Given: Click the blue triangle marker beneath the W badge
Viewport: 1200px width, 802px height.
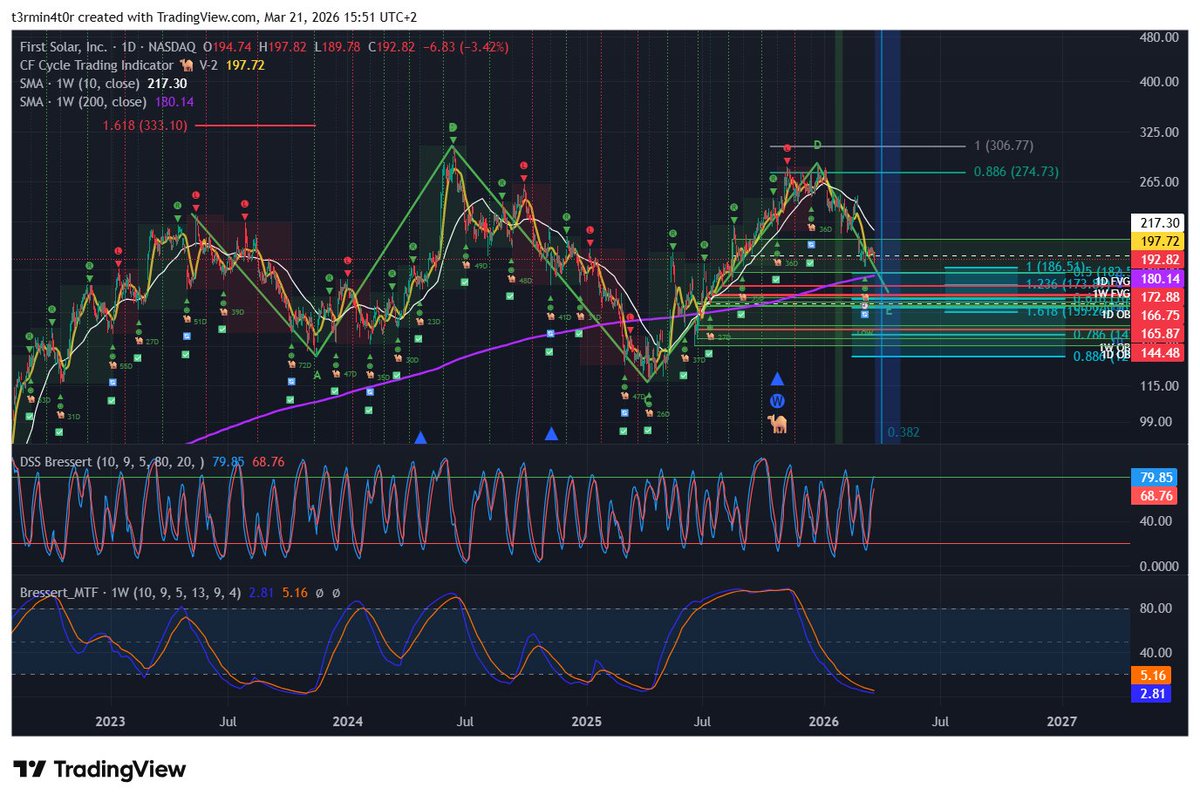Looking at the screenshot, I should (x=777, y=380).
